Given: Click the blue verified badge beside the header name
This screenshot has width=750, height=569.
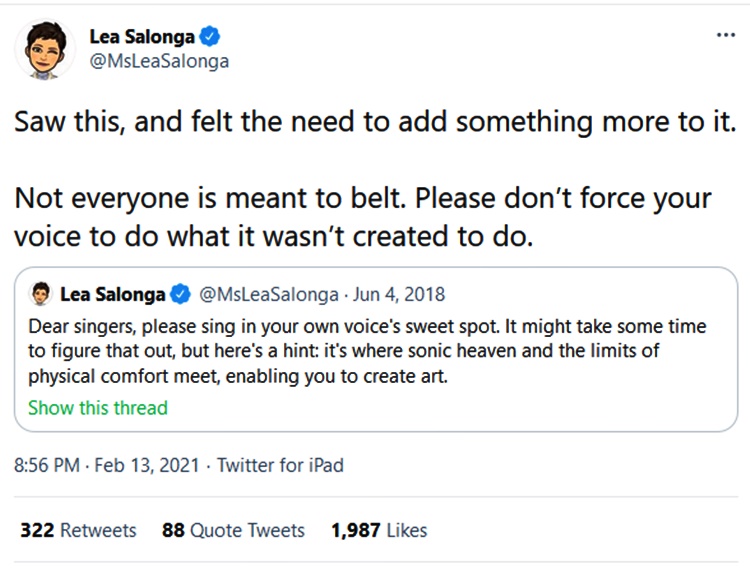Looking at the screenshot, I should pos(209,38).
